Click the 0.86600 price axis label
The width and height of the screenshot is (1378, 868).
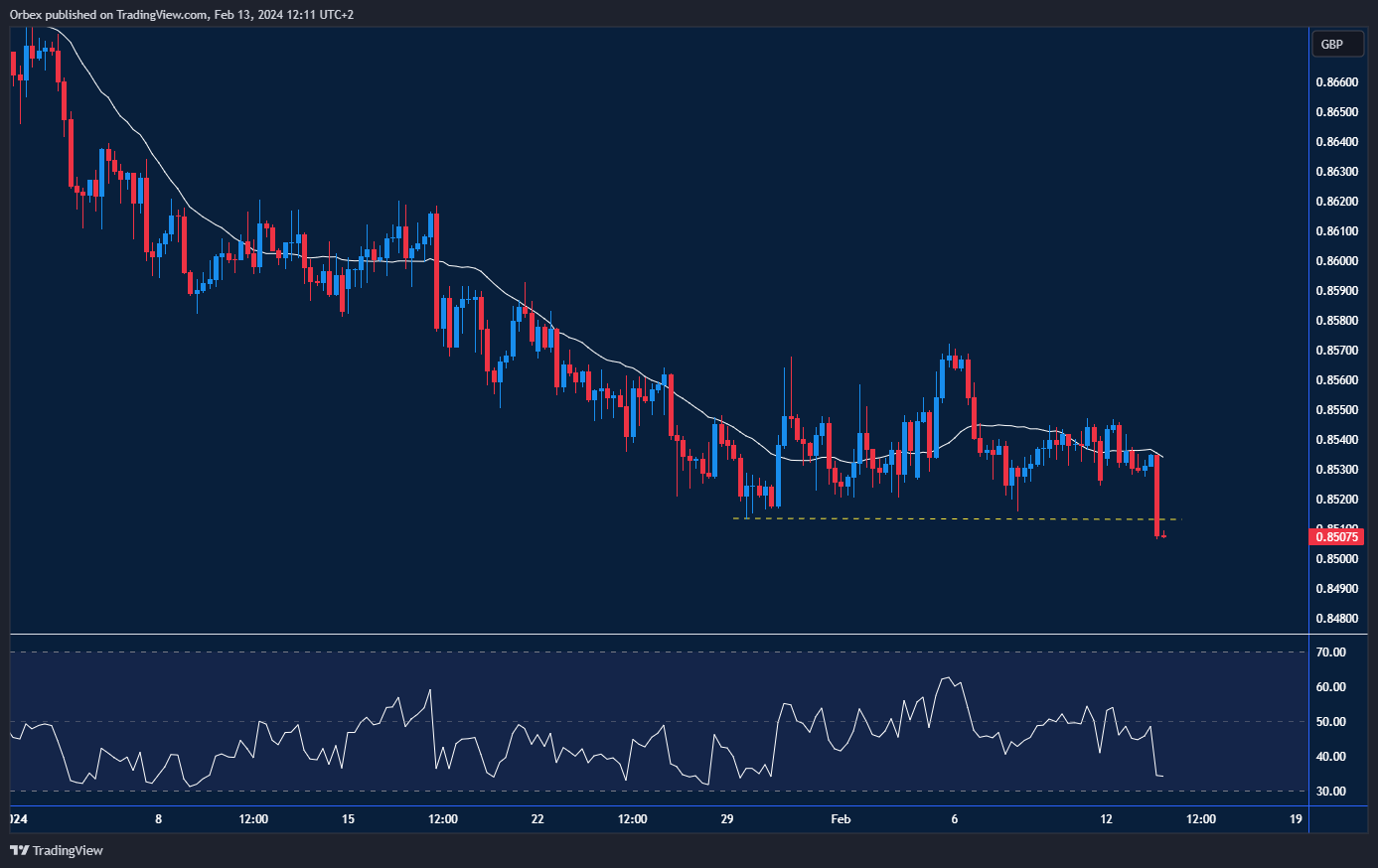[x=1336, y=82]
